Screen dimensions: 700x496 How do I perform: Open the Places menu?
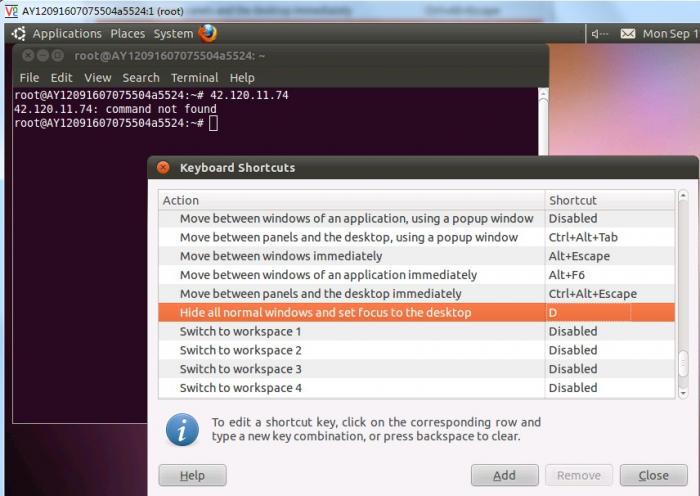128,34
